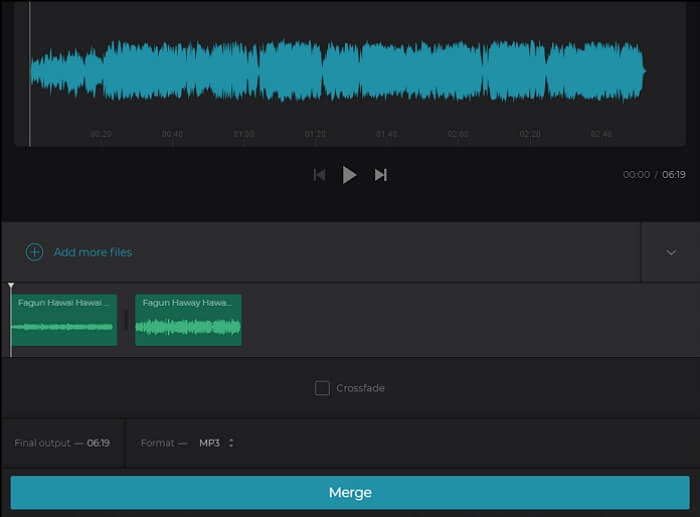Click the Crossfade label text

coord(360,388)
